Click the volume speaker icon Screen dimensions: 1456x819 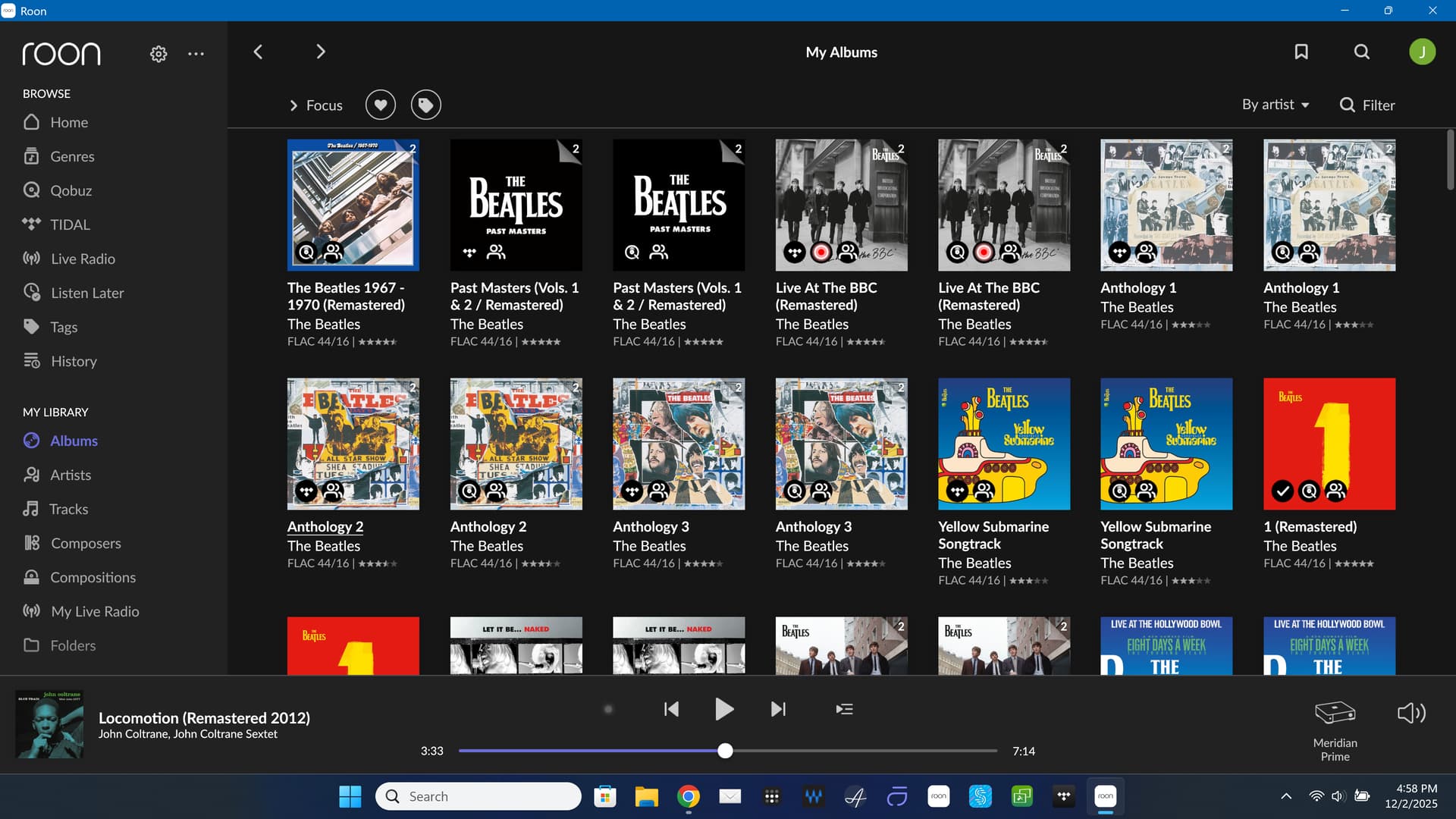[1411, 713]
